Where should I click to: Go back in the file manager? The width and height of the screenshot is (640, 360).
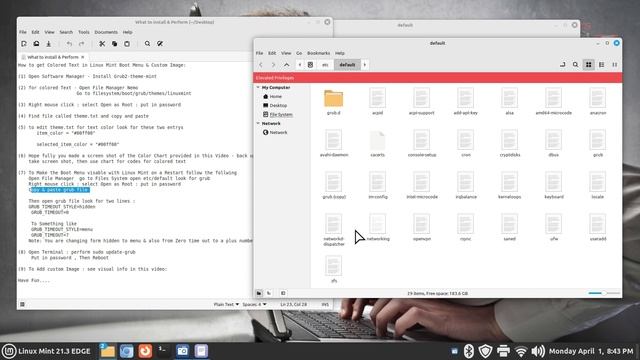click(x=261, y=65)
